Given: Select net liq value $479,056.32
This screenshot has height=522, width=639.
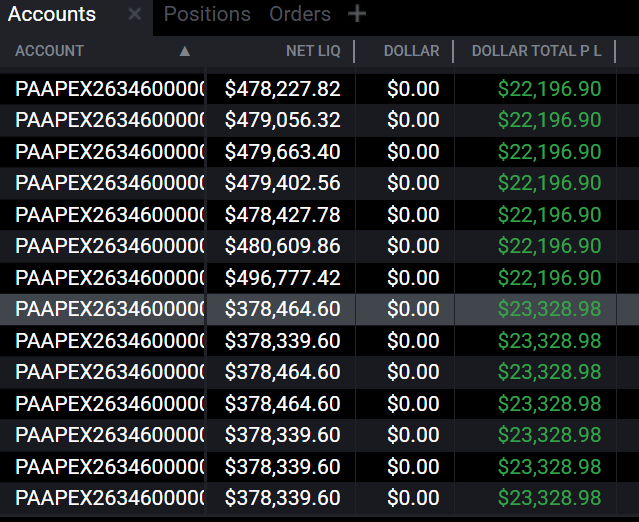Looking at the screenshot, I should [x=282, y=120].
